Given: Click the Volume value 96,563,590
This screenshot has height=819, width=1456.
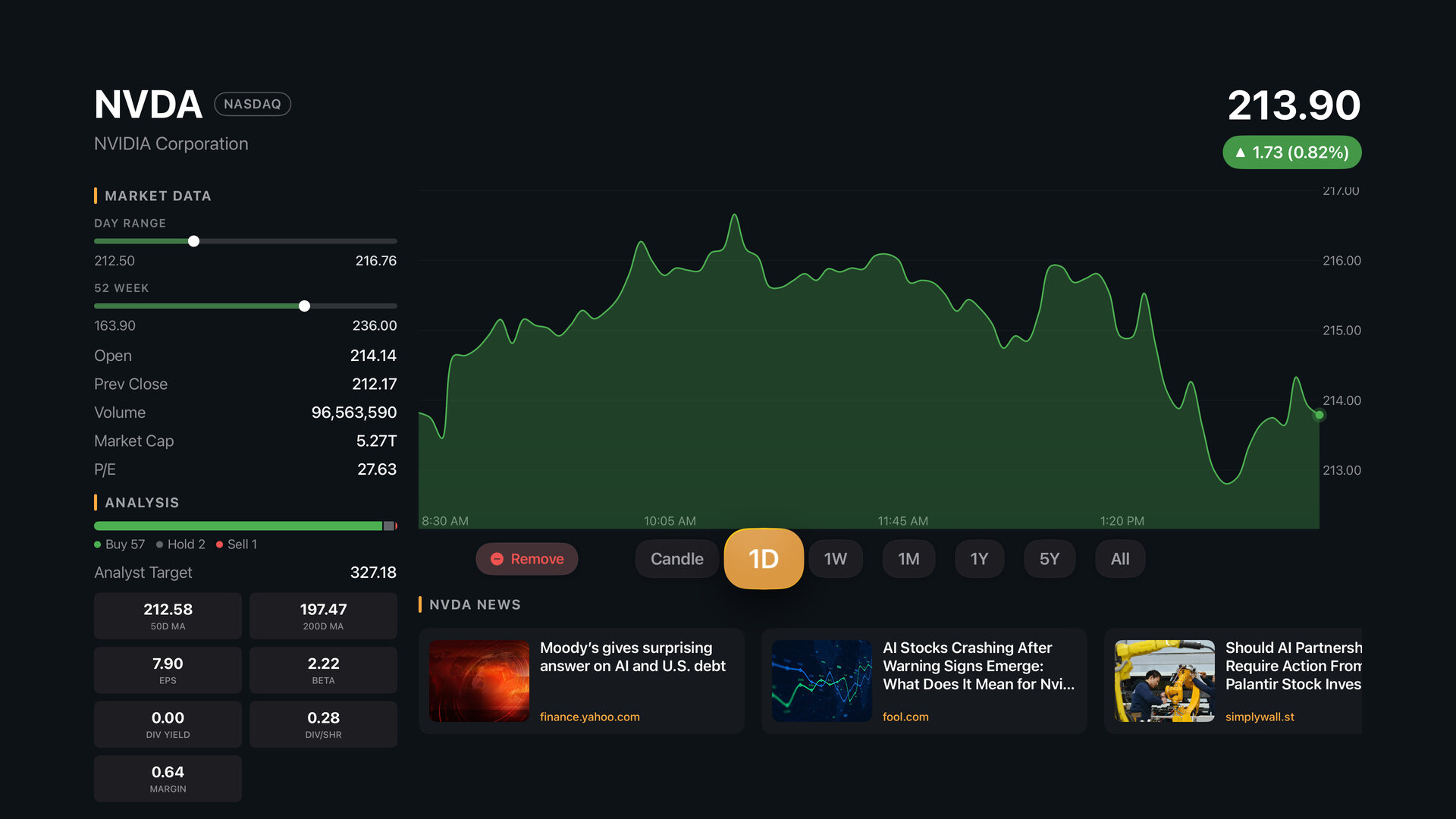Looking at the screenshot, I should tap(354, 413).
